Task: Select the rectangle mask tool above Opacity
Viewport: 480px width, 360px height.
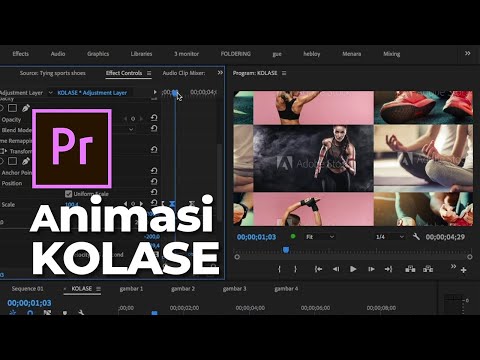Action: pos(12,108)
